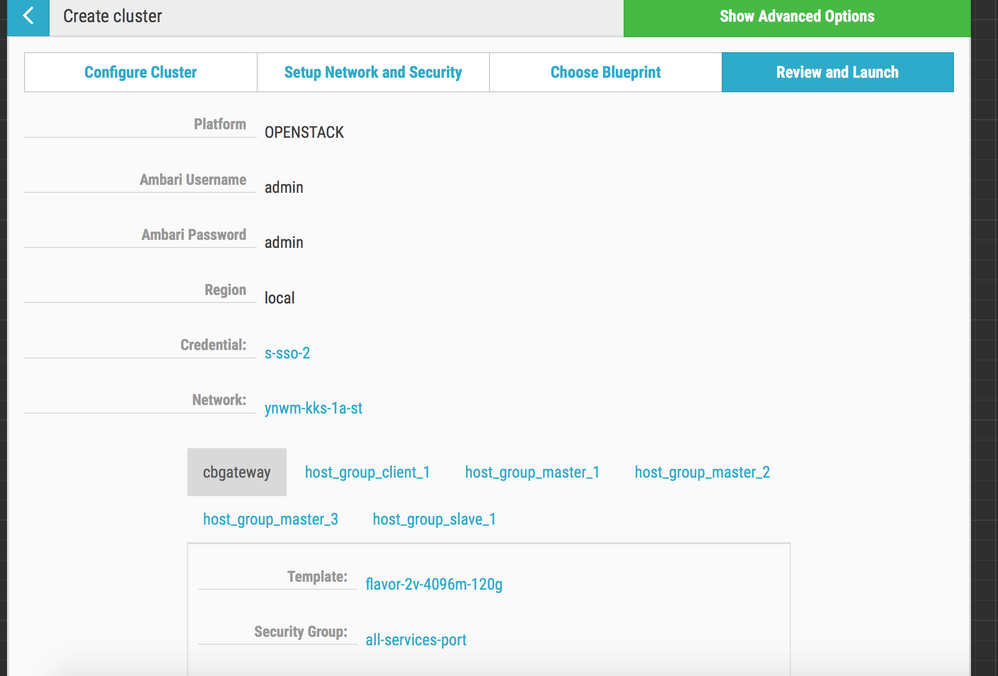Show the host_group_master_2 tab
Image resolution: width=998 pixels, height=676 pixels.
(702, 472)
